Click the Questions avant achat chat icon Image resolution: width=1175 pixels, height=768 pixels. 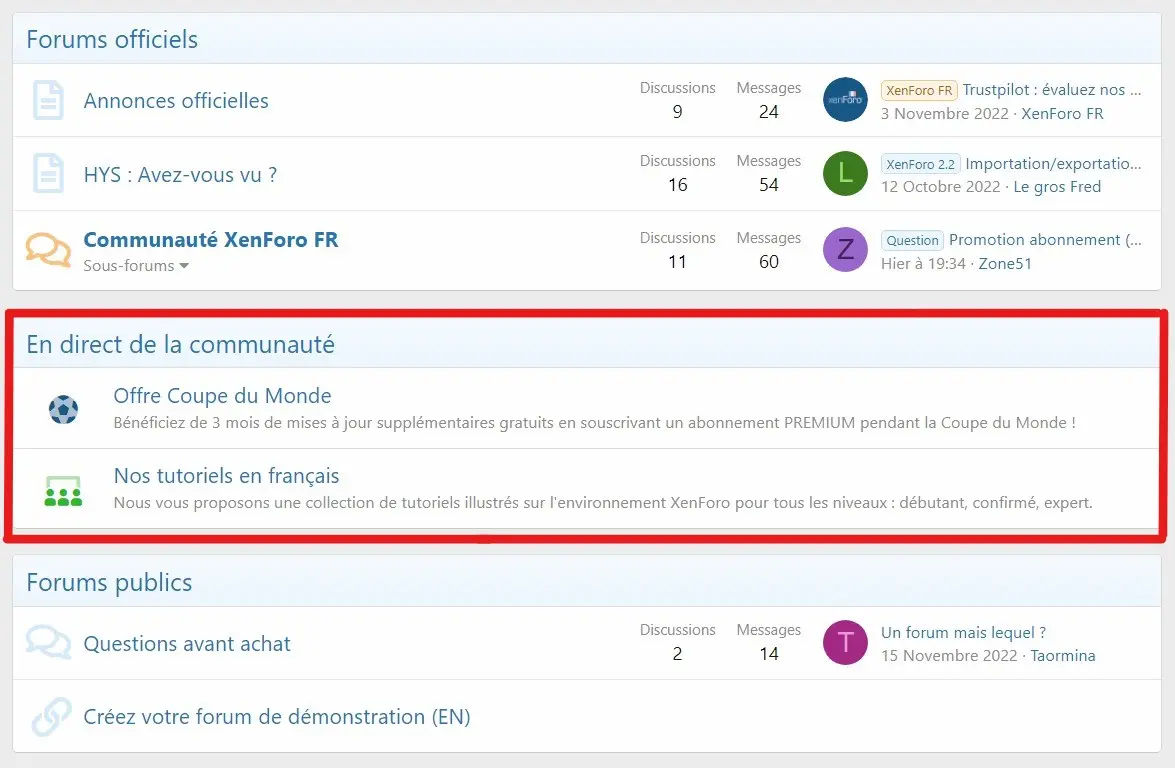tap(48, 643)
